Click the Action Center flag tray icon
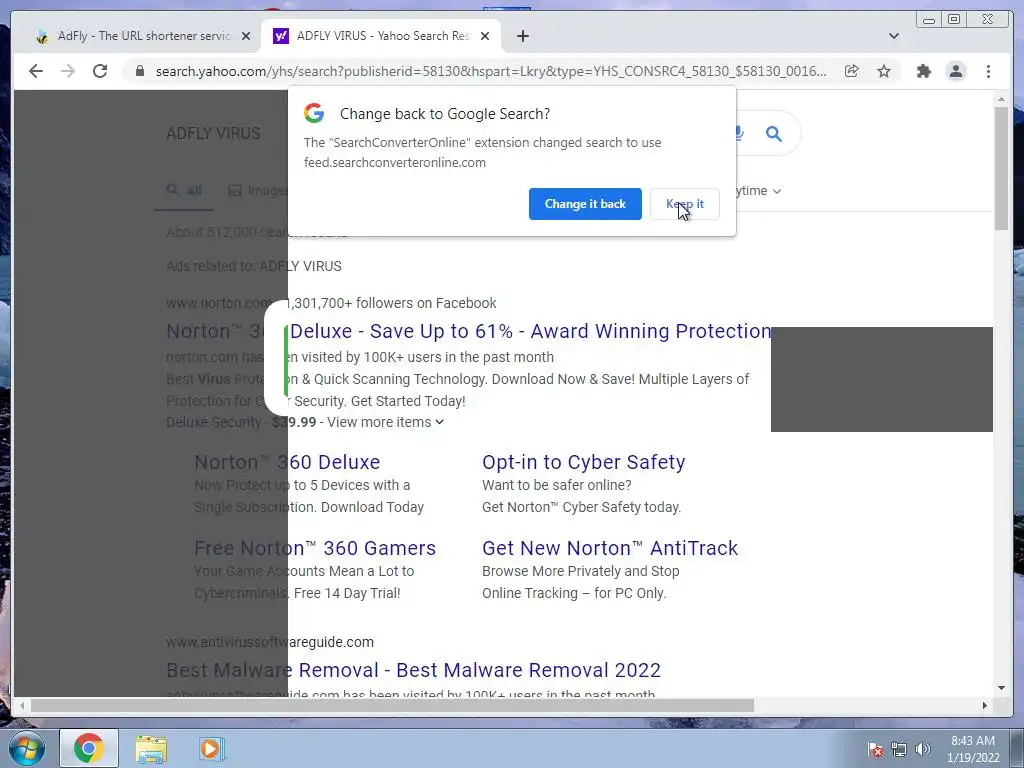This screenshot has width=1024, height=768. tap(875, 749)
